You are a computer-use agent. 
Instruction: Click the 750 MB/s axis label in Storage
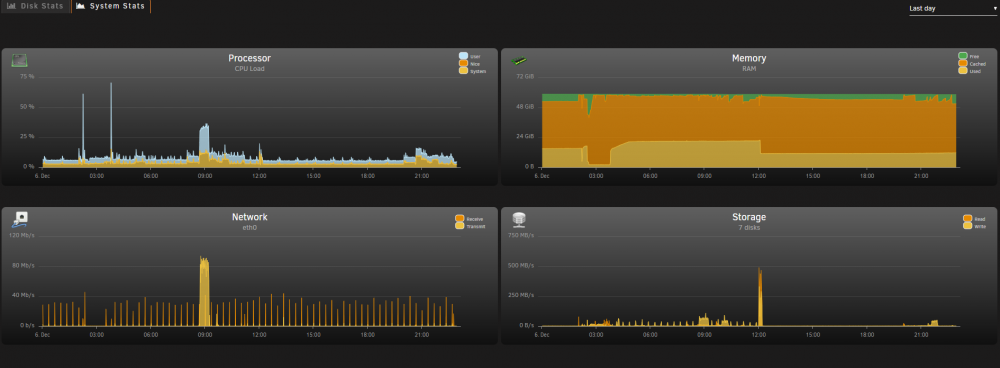[522, 235]
